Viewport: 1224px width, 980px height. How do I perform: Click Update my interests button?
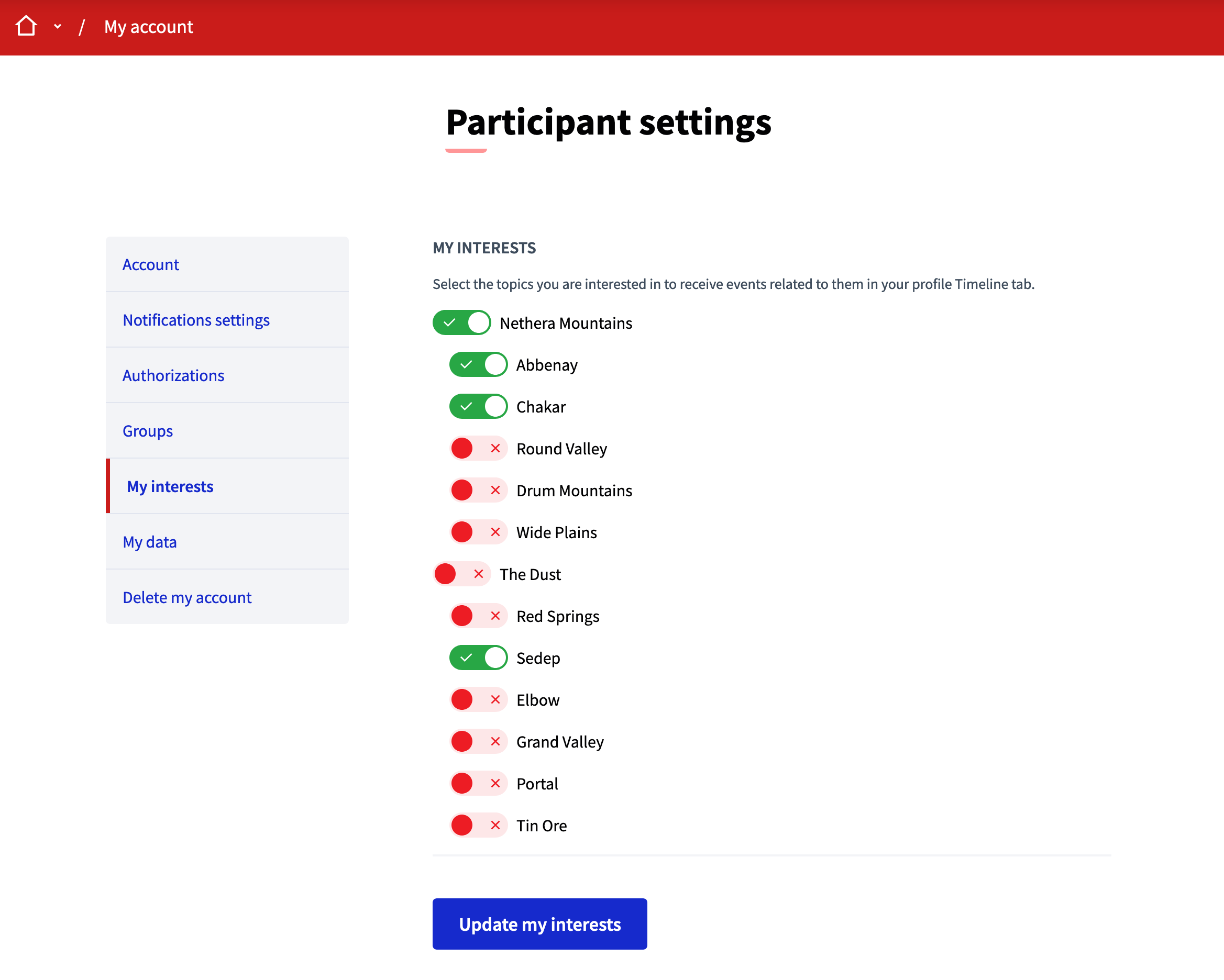pos(539,924)
